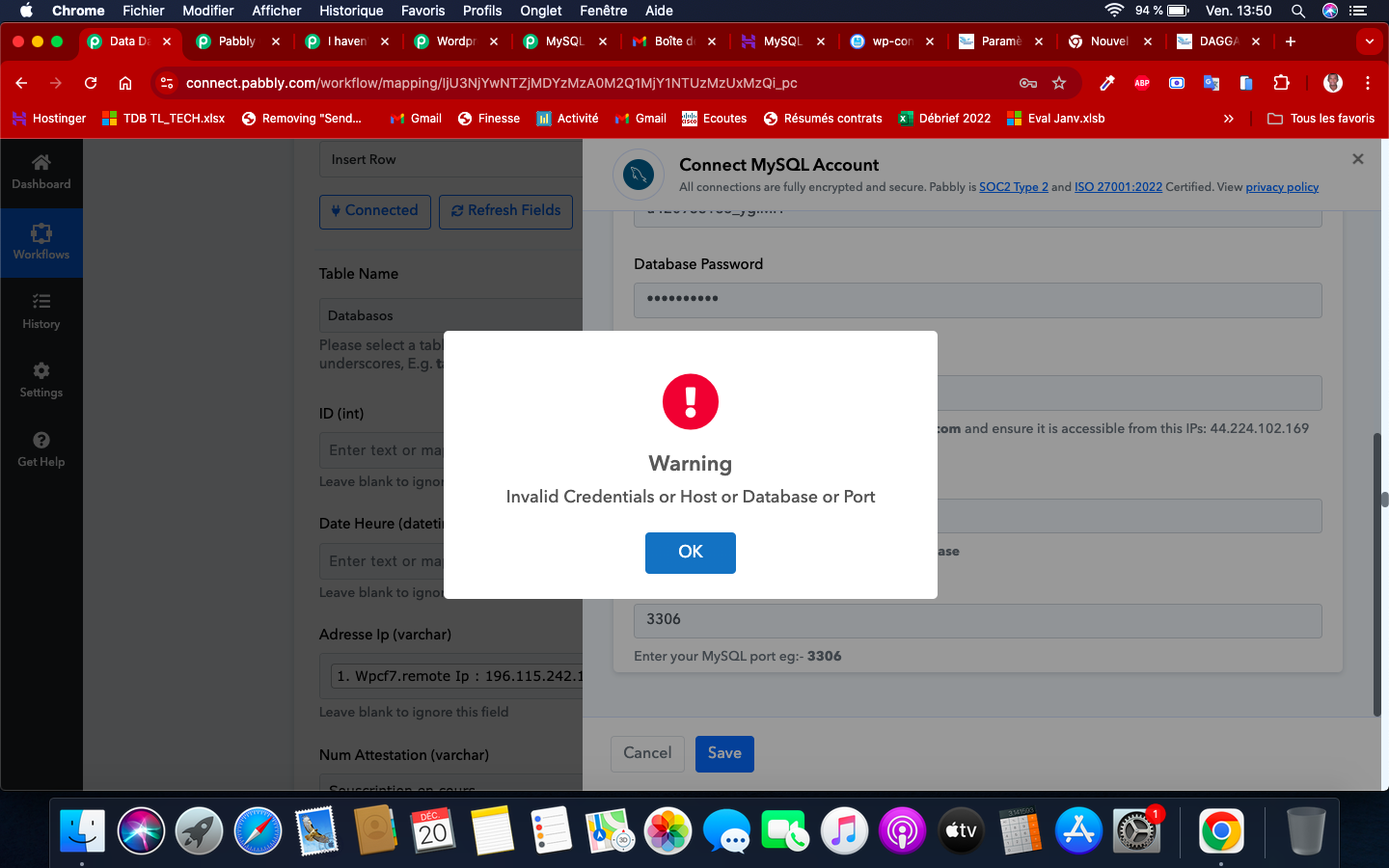Screen dimensions: 1389x868
Task: Click the Refresh Fields button
Action: point(505,211)
